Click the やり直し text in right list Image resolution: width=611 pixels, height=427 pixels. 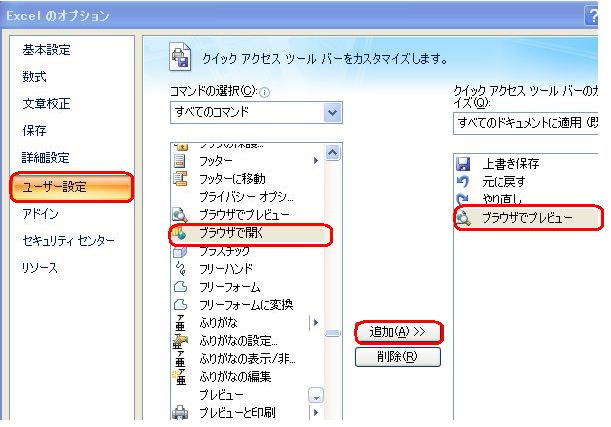(502, 199)
